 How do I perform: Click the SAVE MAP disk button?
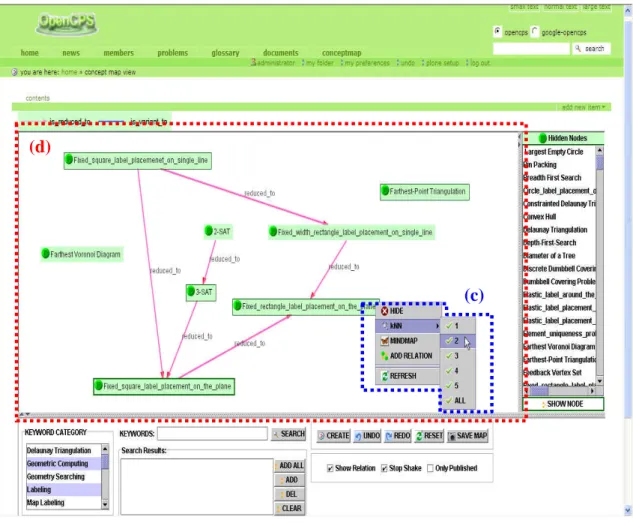467,436
